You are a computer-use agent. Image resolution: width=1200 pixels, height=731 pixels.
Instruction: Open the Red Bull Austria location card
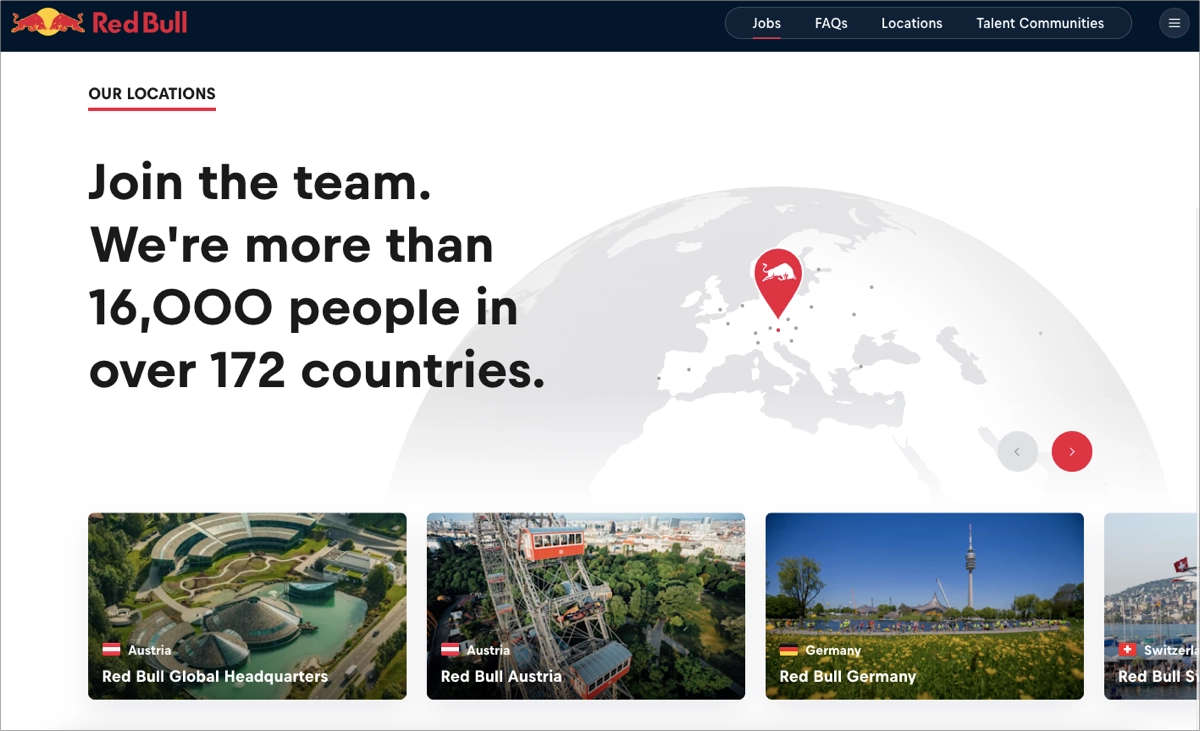coord(586,605)
